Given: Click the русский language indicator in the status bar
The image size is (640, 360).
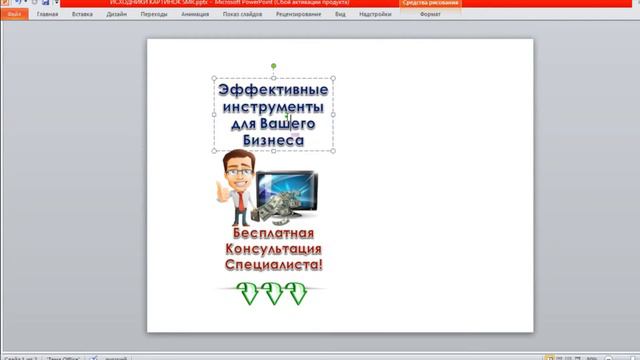Looking at the screenshot, I should pos(116,358).
